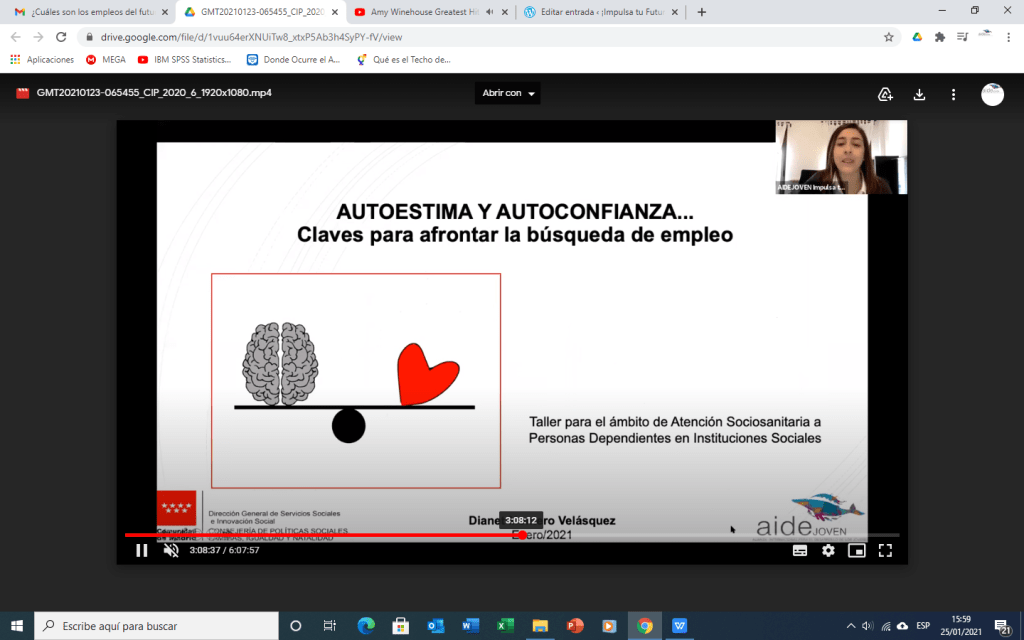Switch to the 'Editar entrada' WordPress tab
This screenshot has width=1024, height=640.
pos(596,12)
